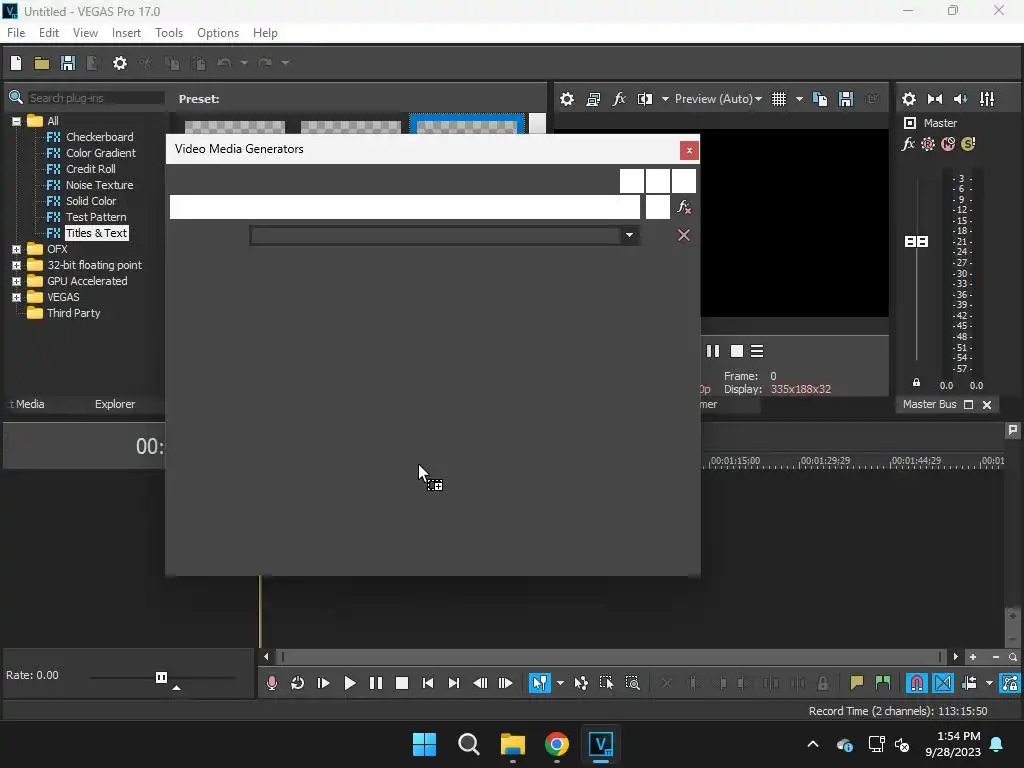This screenshot has width=1024, height=768.
Task: Expand the VEGAS folder
Action: pyautogui.click(x=16, y=297)
